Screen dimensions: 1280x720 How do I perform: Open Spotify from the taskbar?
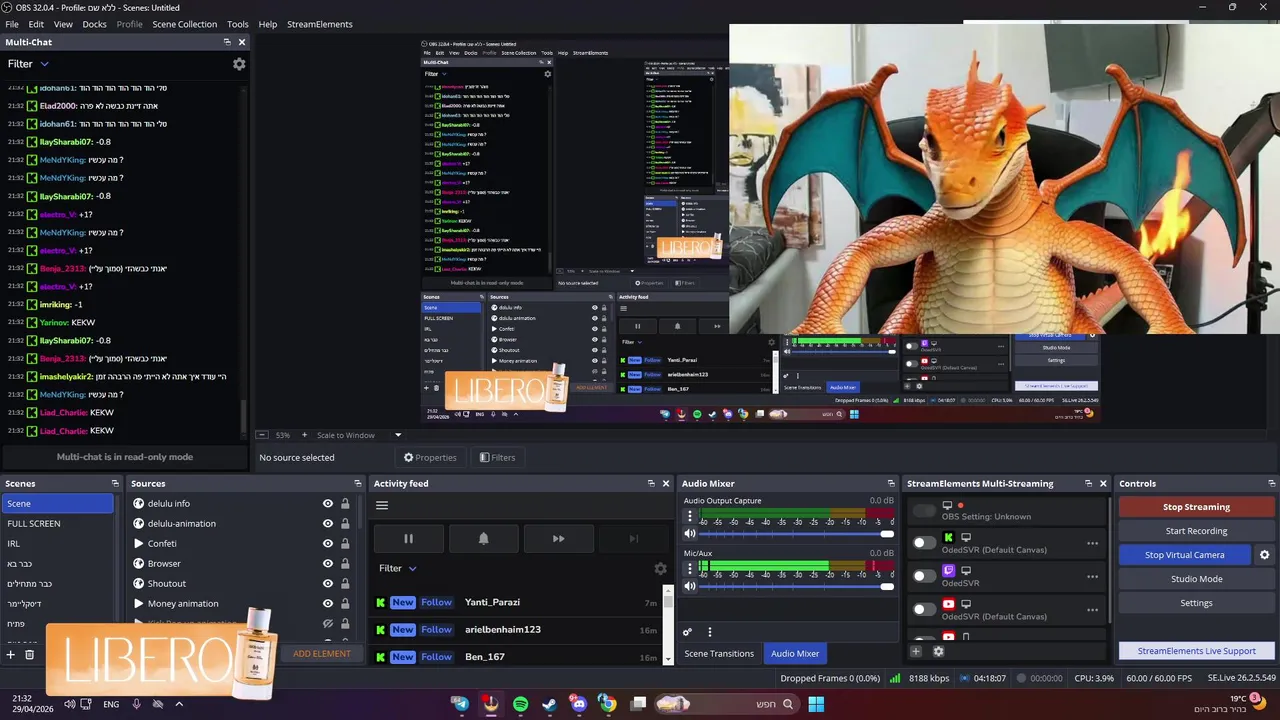tap(520, 704)
